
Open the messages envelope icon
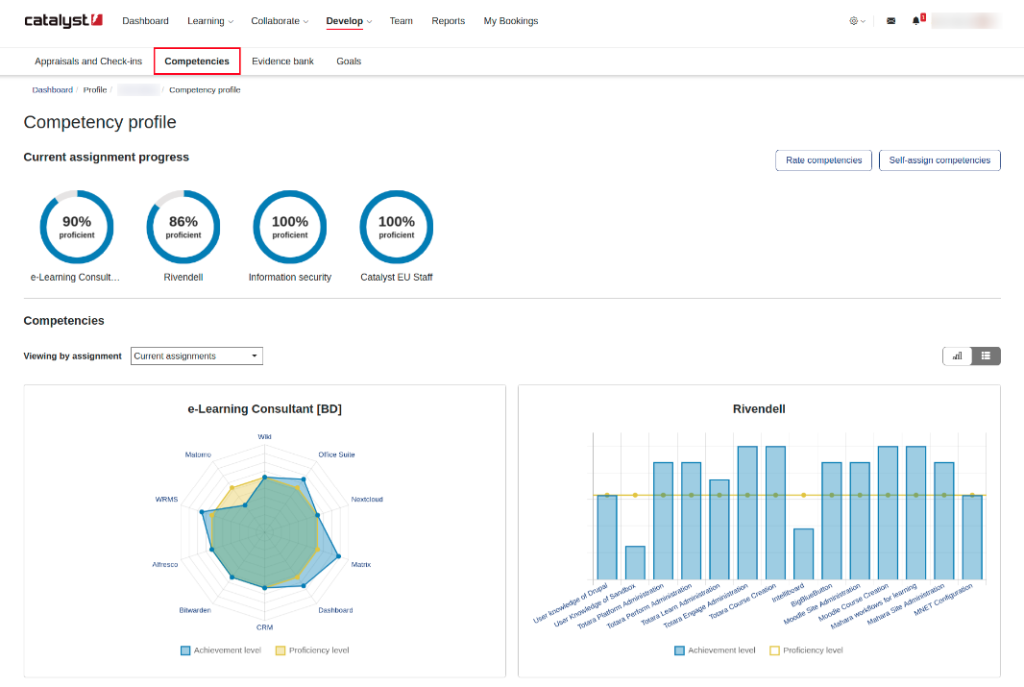point(891,21)
